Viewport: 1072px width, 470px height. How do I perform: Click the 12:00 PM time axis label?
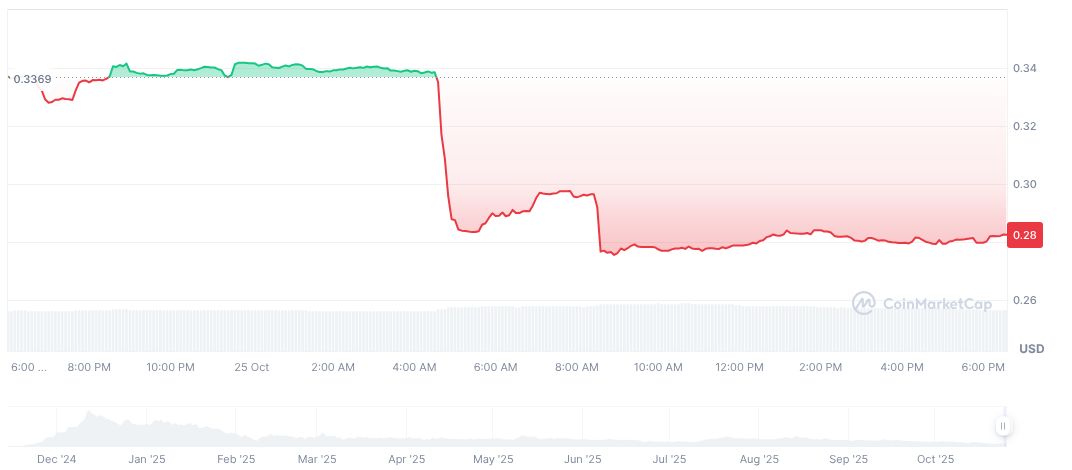coord(740,367)
